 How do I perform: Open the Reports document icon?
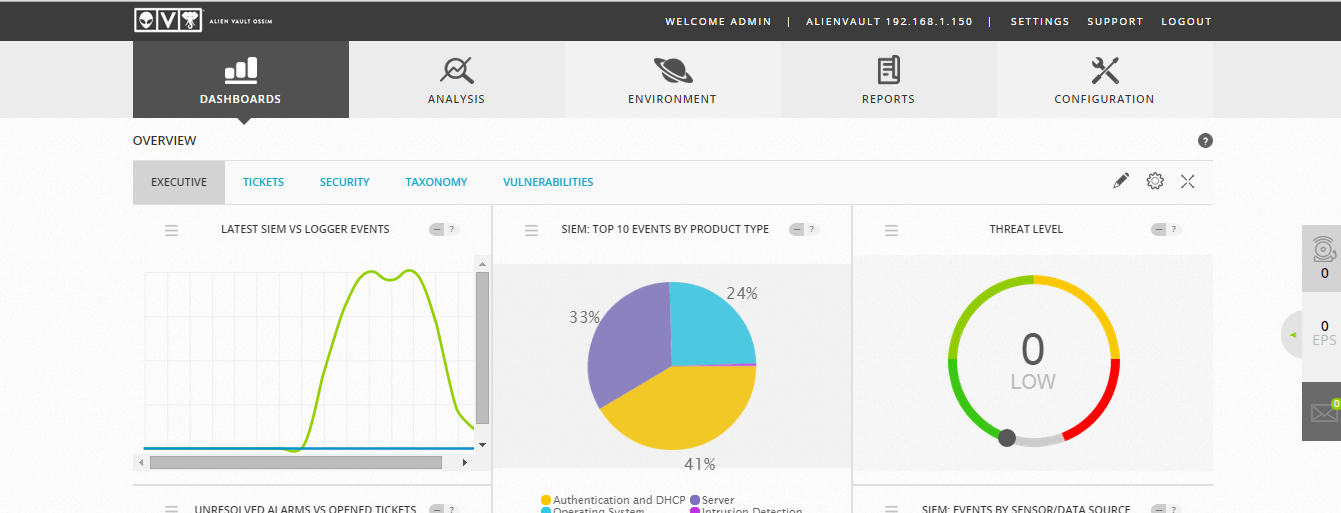(x=888, y=70)
